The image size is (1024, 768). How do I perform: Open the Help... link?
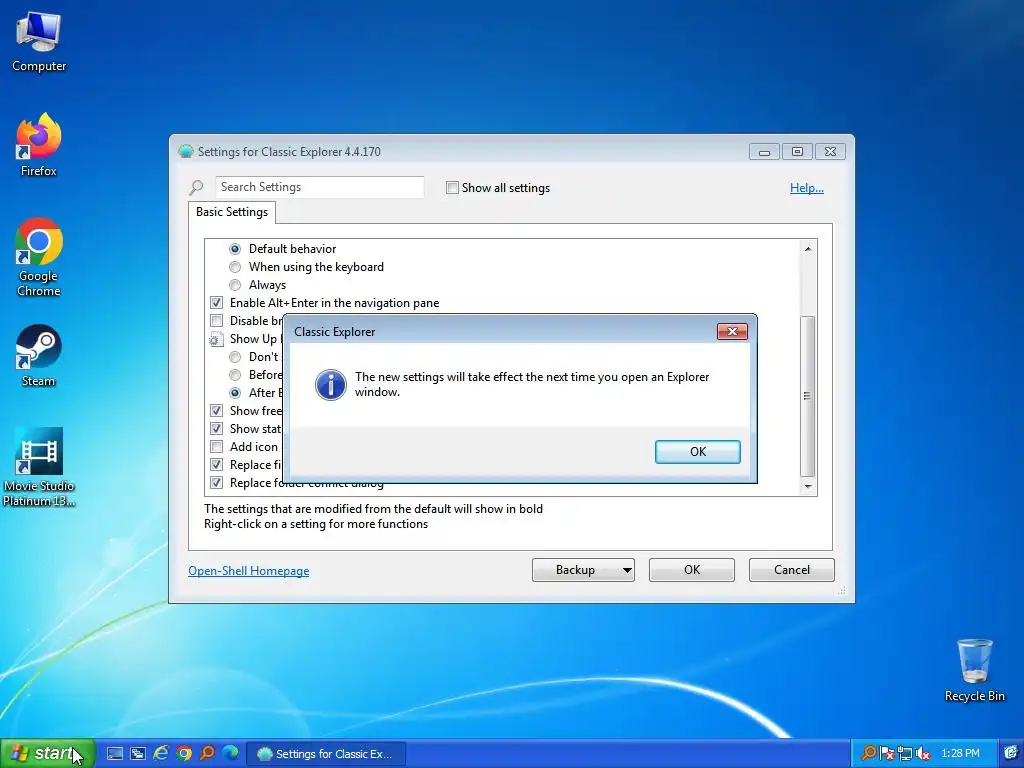click(x=807, y=187)
